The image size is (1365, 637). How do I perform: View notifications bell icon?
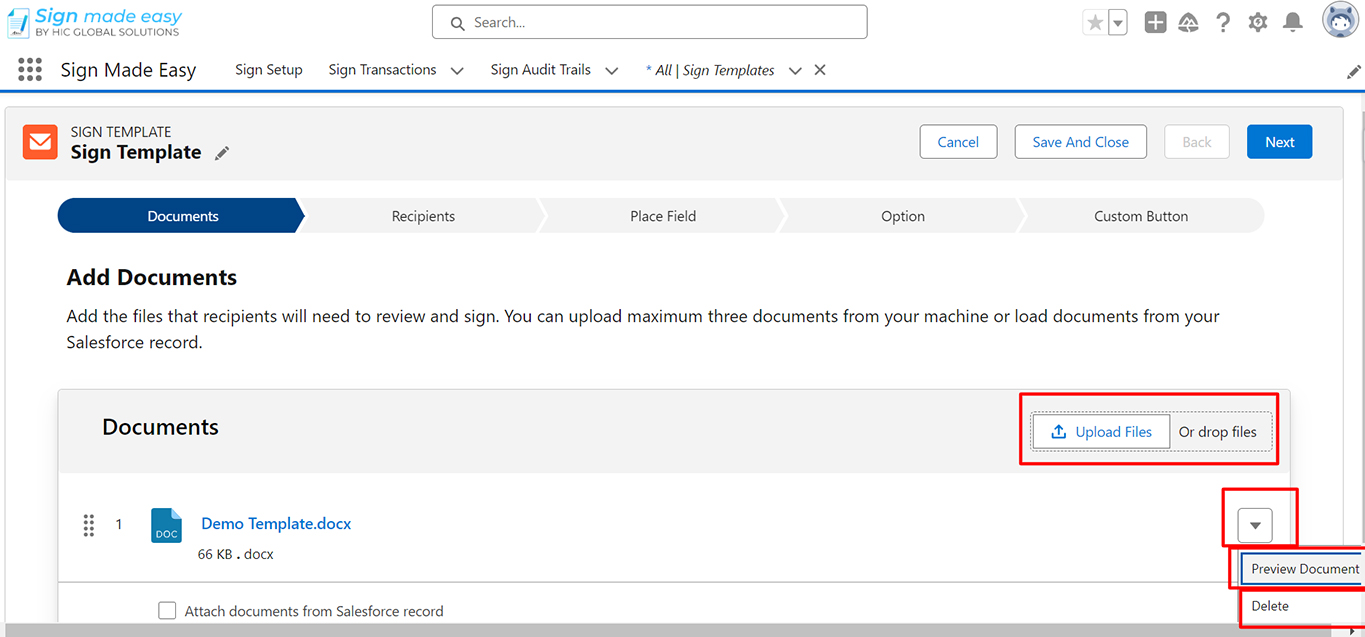click(x=1293, y=22)
